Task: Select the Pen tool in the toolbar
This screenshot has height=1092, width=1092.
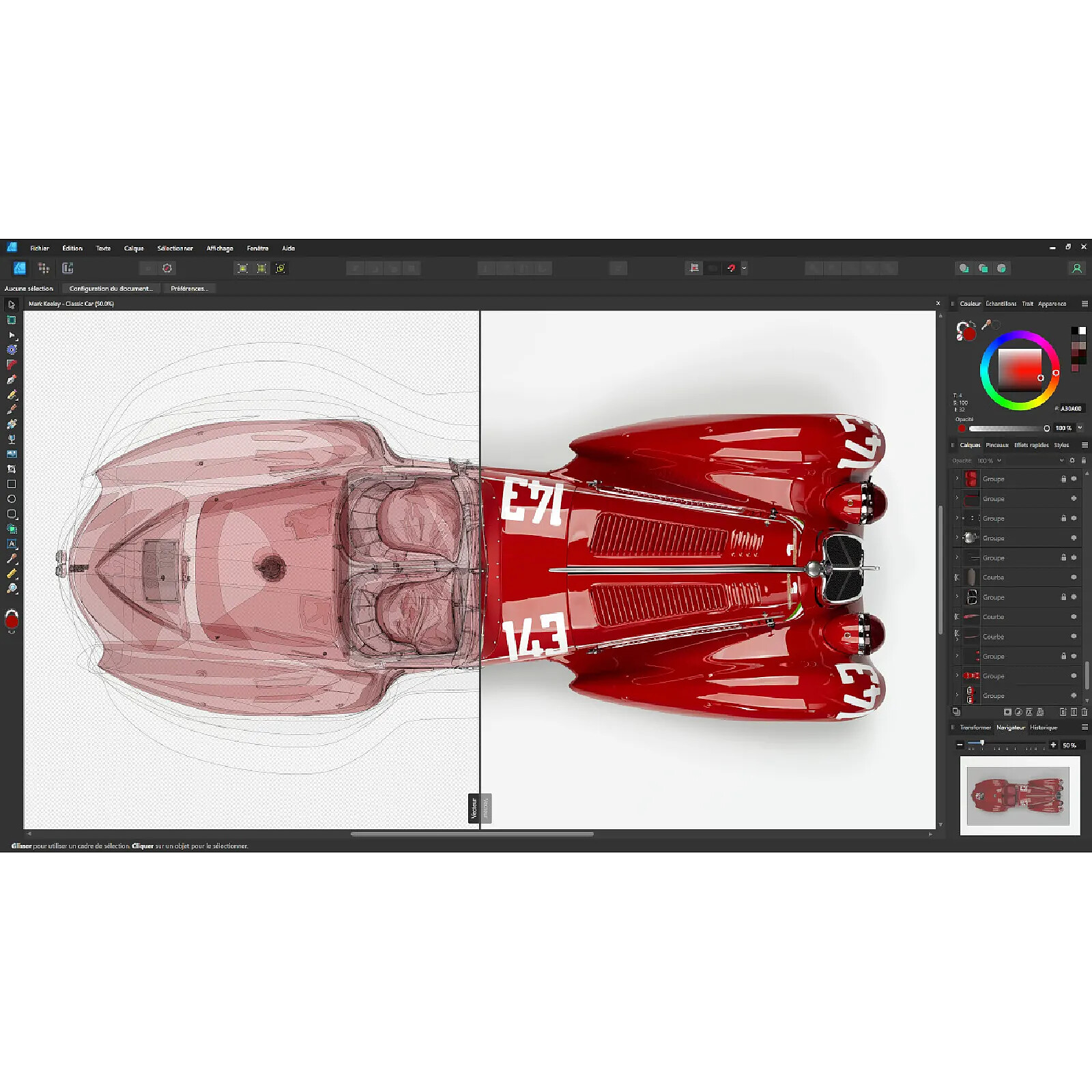Action: coord(12,379)
